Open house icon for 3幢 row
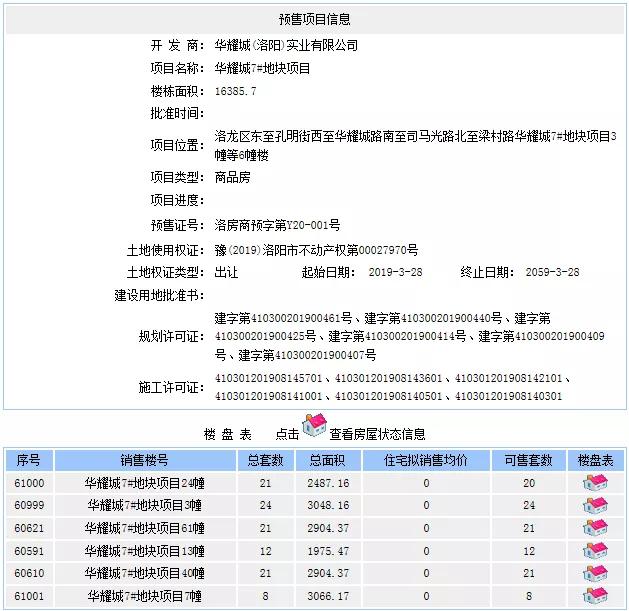 click(x=595, y=505)
